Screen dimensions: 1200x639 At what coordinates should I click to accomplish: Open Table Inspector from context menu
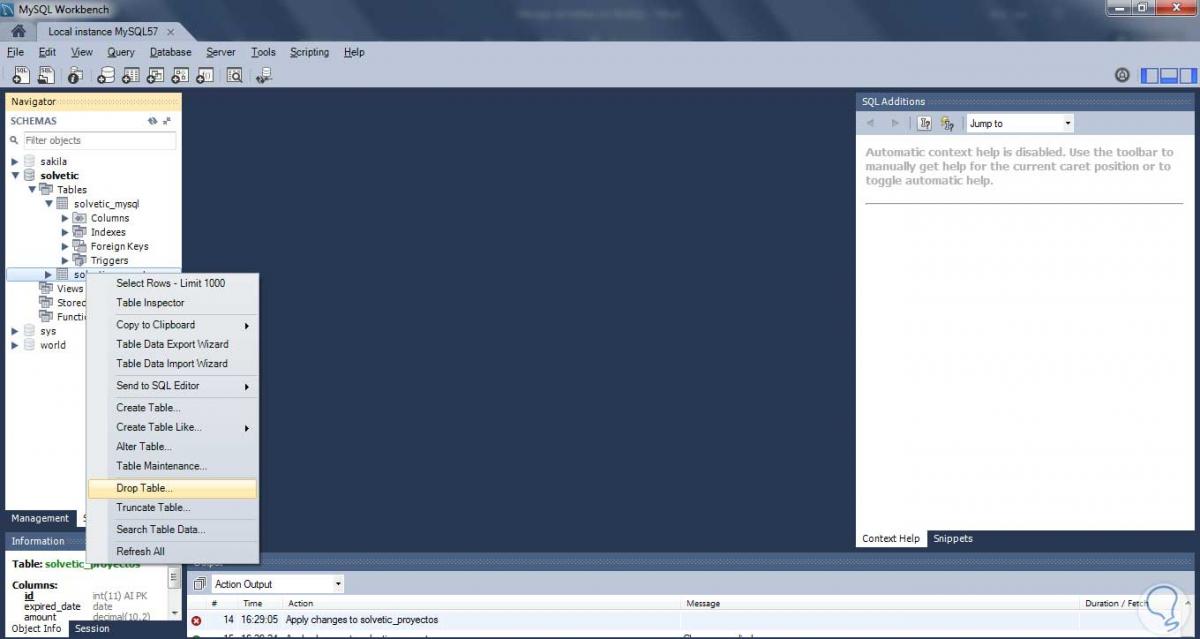[x=172, y=303]
